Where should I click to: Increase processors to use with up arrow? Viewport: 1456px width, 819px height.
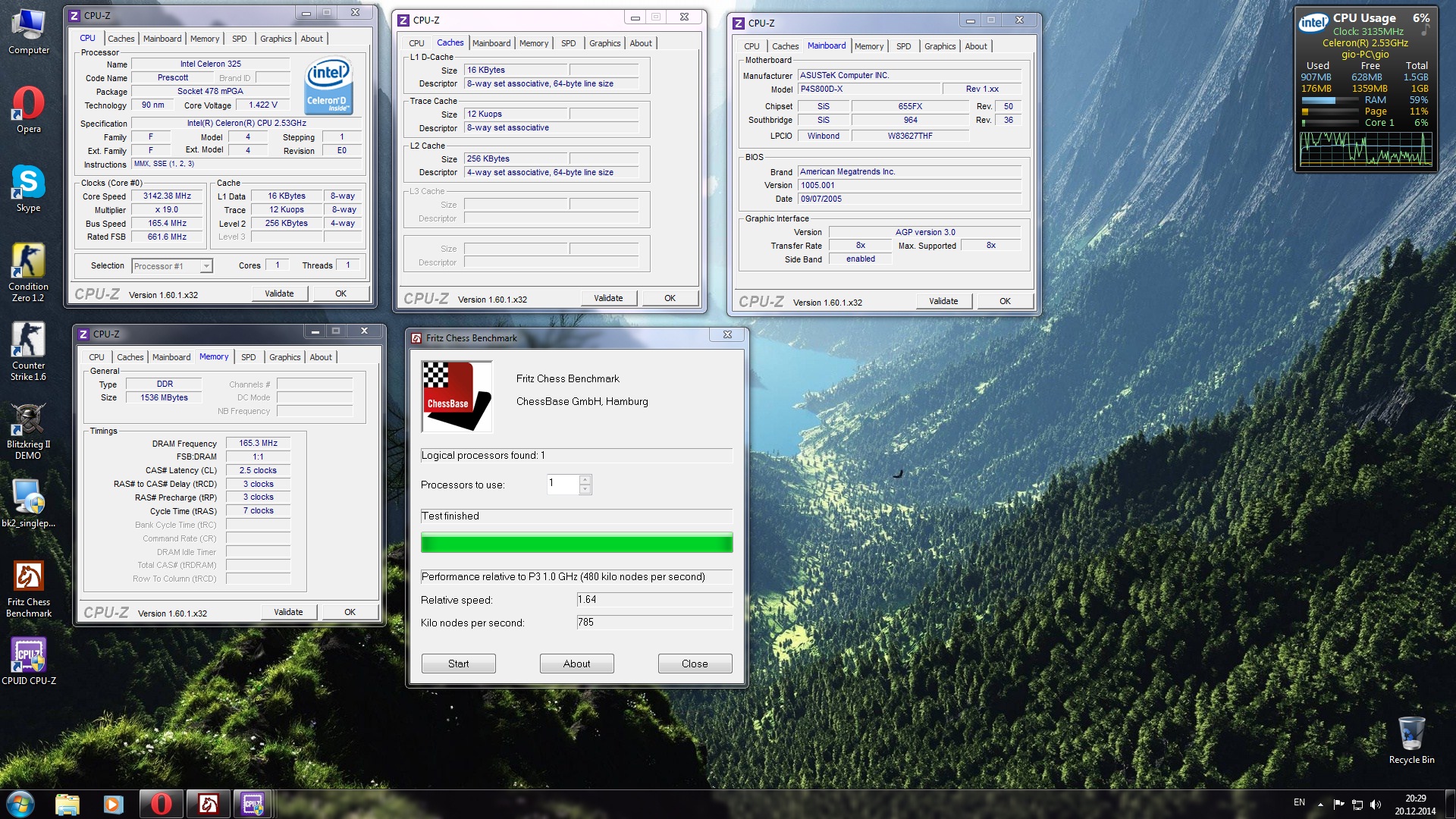[585, 480]
